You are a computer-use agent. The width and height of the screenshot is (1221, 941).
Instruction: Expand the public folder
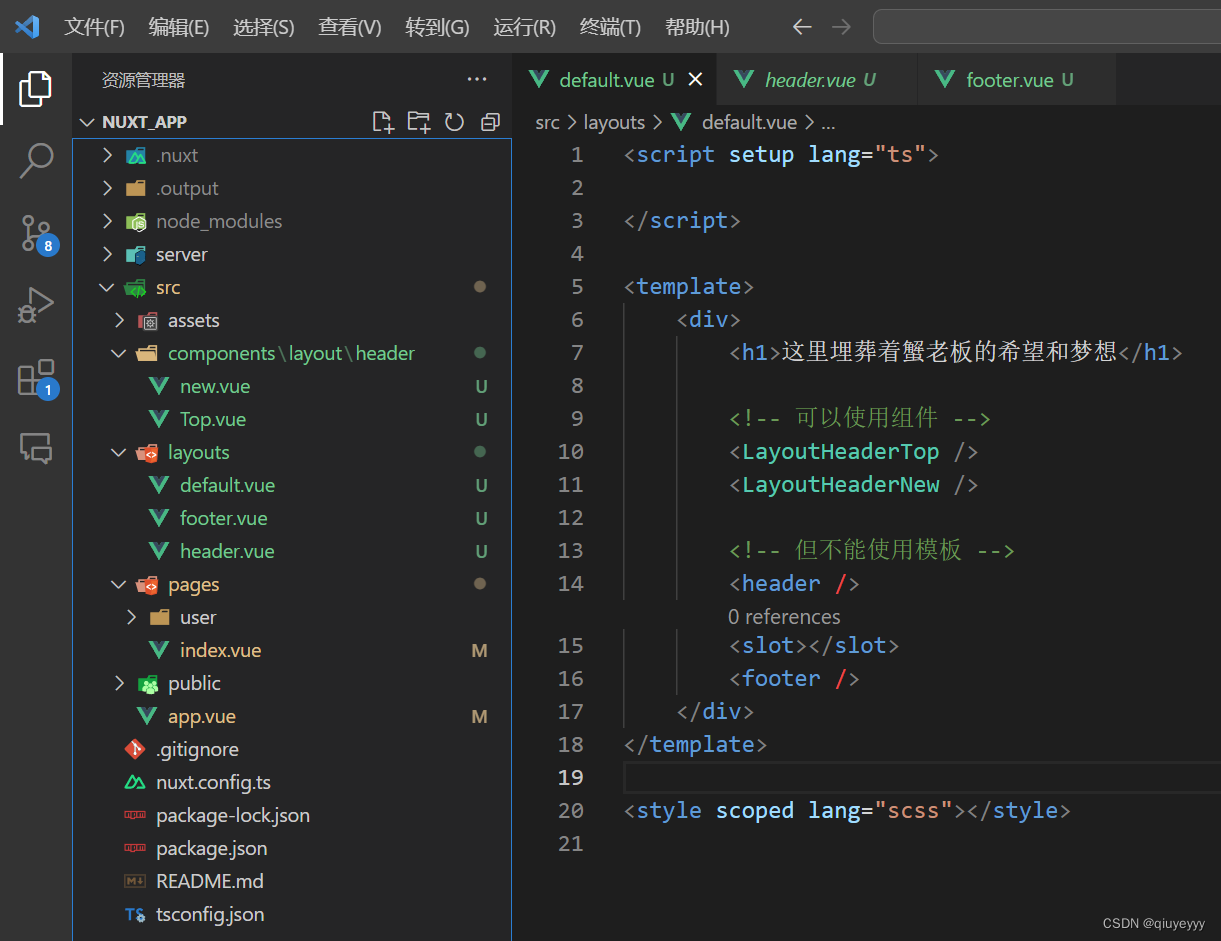[x=120, y=684]
